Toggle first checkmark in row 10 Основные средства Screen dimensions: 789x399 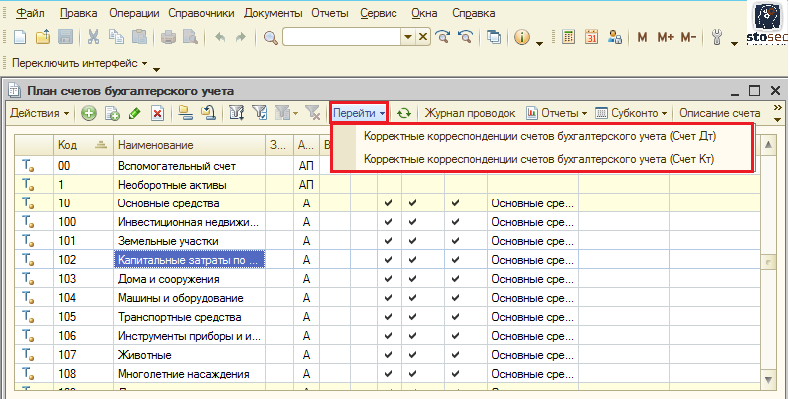pos(388,203)
